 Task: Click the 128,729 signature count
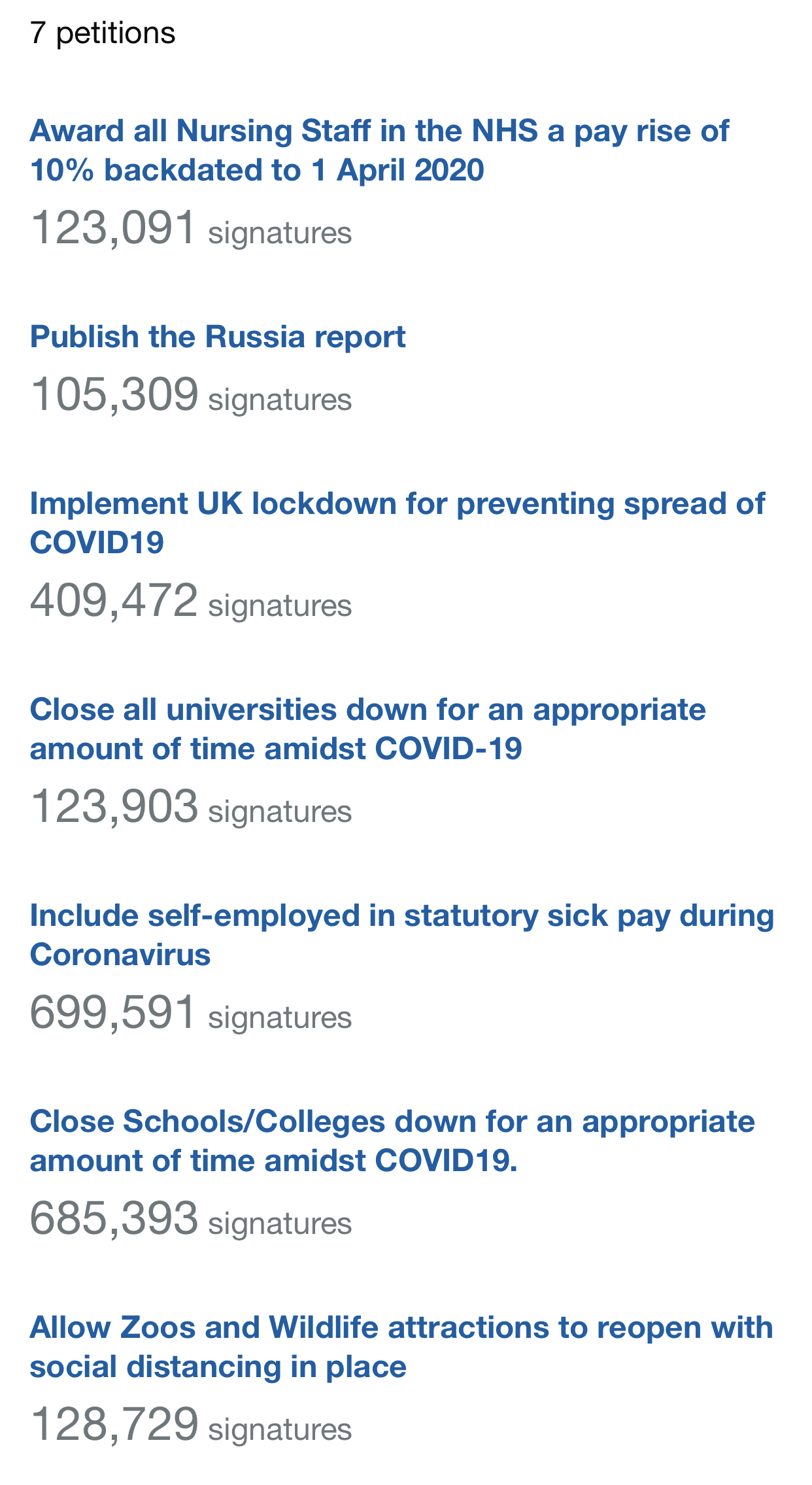pyautogui.click(x=114, y=1424)
